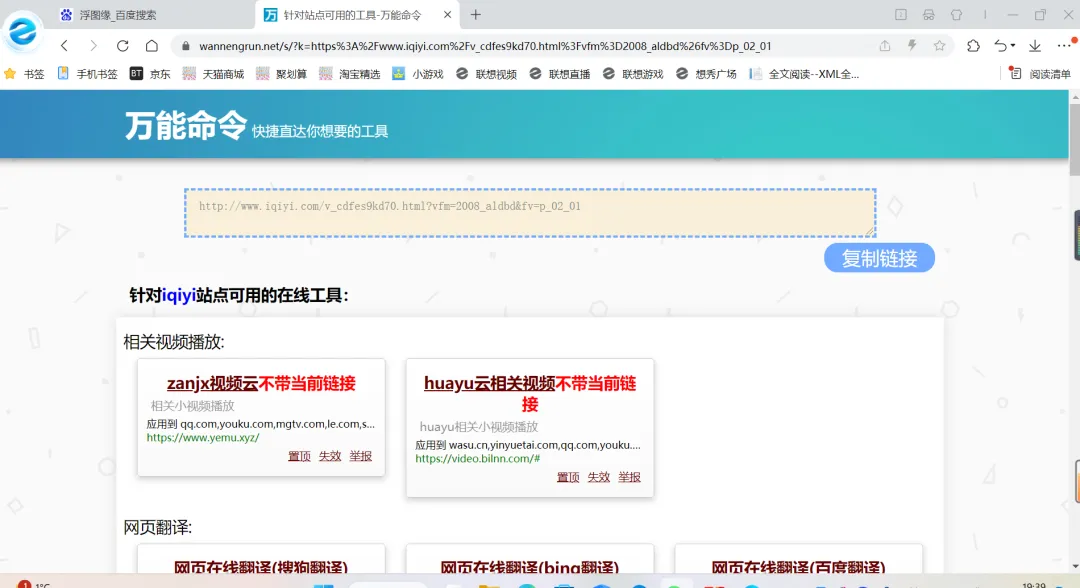The width and height of the screenshot is (1080, 588).
Task: Click 举报 on the huayu card
Action: 629,477
